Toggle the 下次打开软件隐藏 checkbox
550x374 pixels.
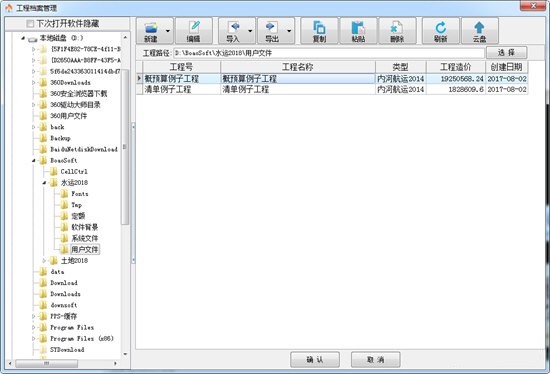30,24
